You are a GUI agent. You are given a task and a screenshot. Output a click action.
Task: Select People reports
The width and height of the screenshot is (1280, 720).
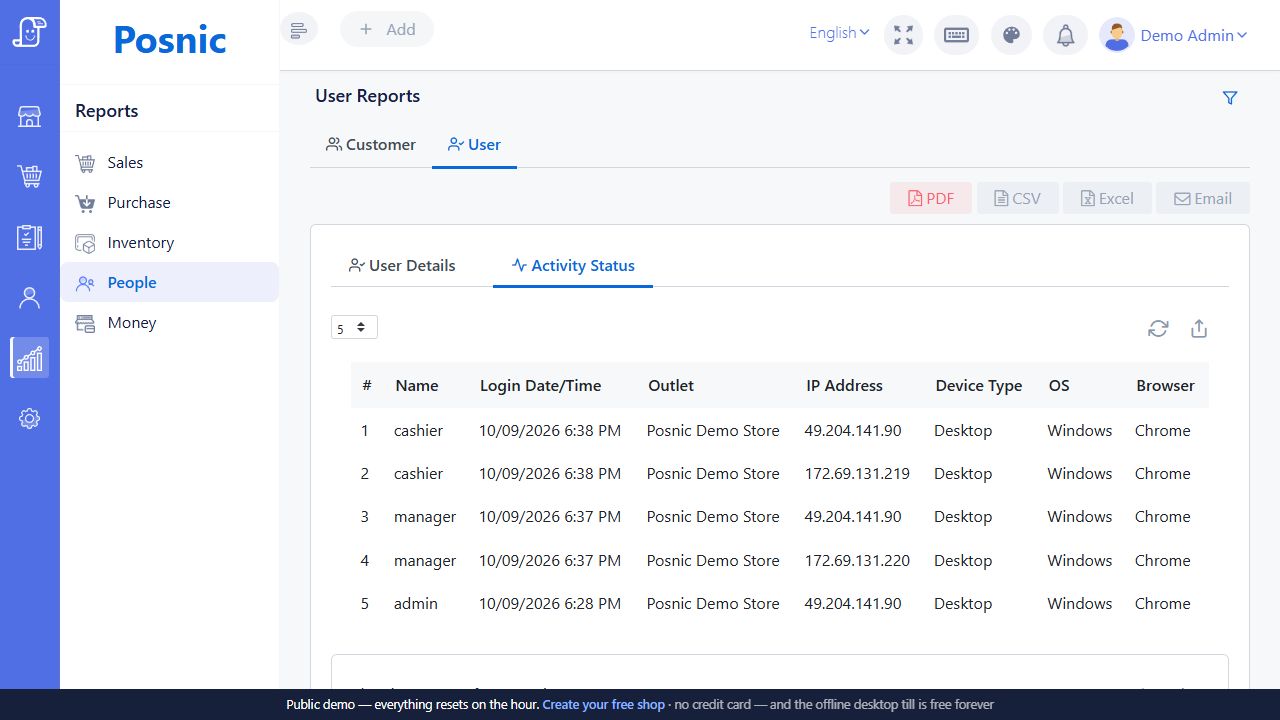point(169,282)
